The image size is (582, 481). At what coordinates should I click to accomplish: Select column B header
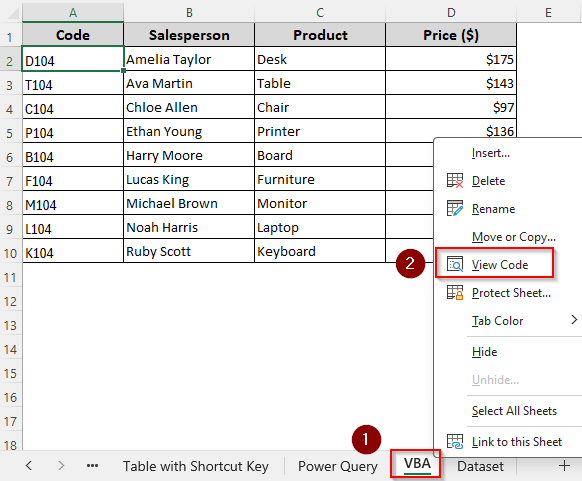point(189,13)
